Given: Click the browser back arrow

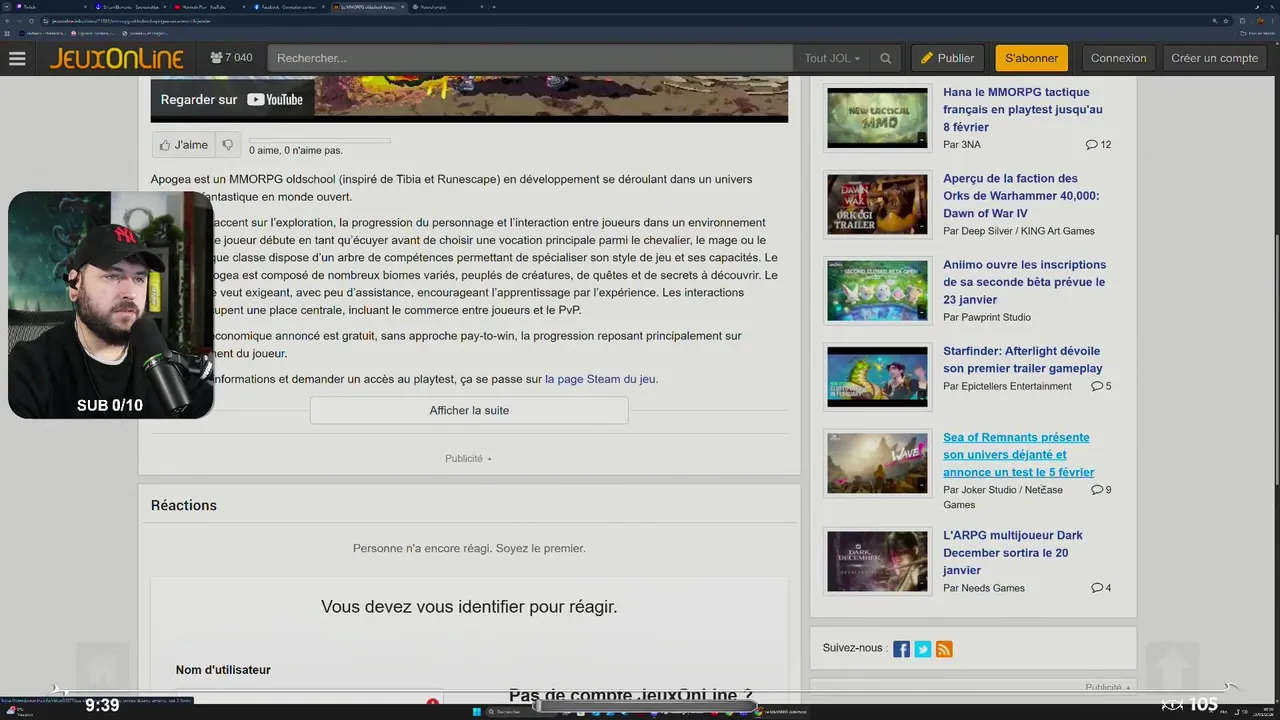Looking at the screenshot, I should coord(8,20).
